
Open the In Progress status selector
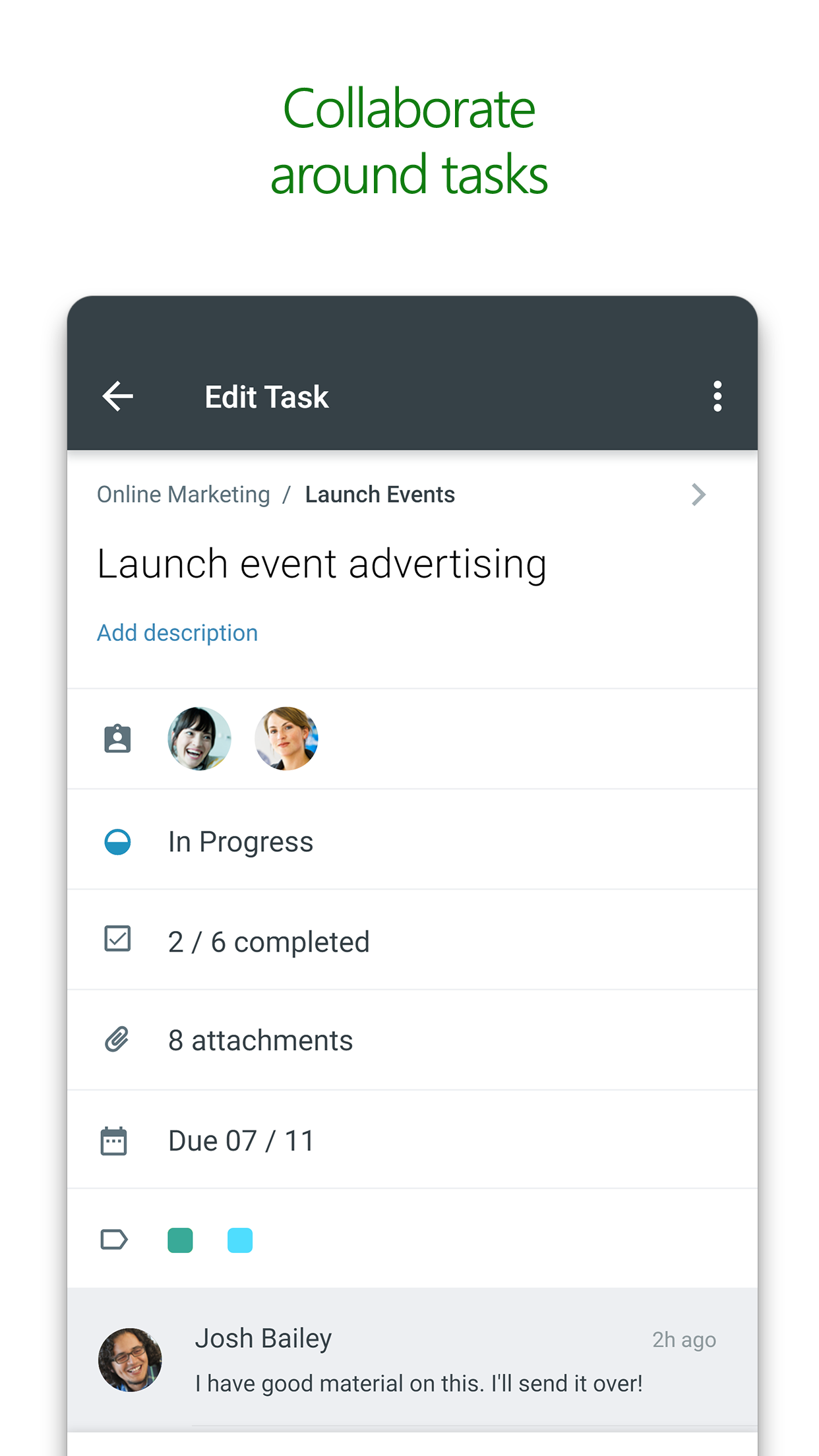click(241, 842)
